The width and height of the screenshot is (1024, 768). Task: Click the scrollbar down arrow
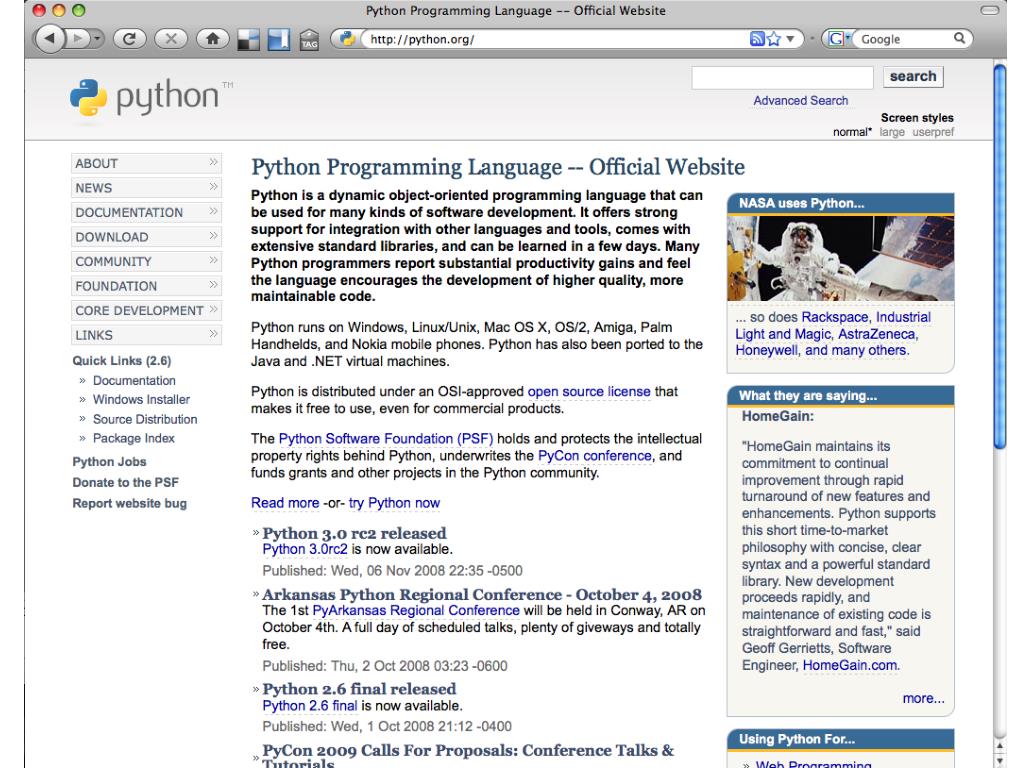coord(1000,761)
